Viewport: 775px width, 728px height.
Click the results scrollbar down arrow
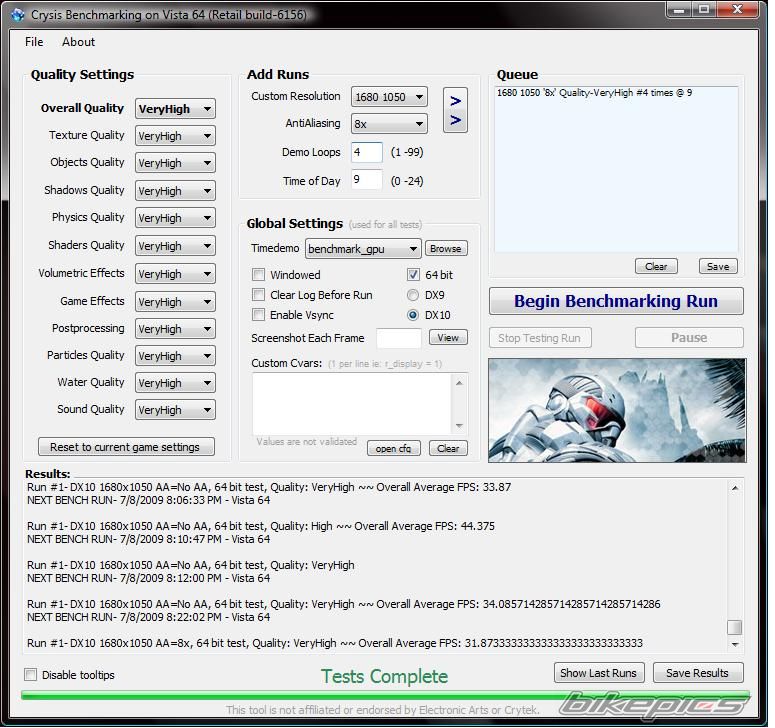[735, 646]
